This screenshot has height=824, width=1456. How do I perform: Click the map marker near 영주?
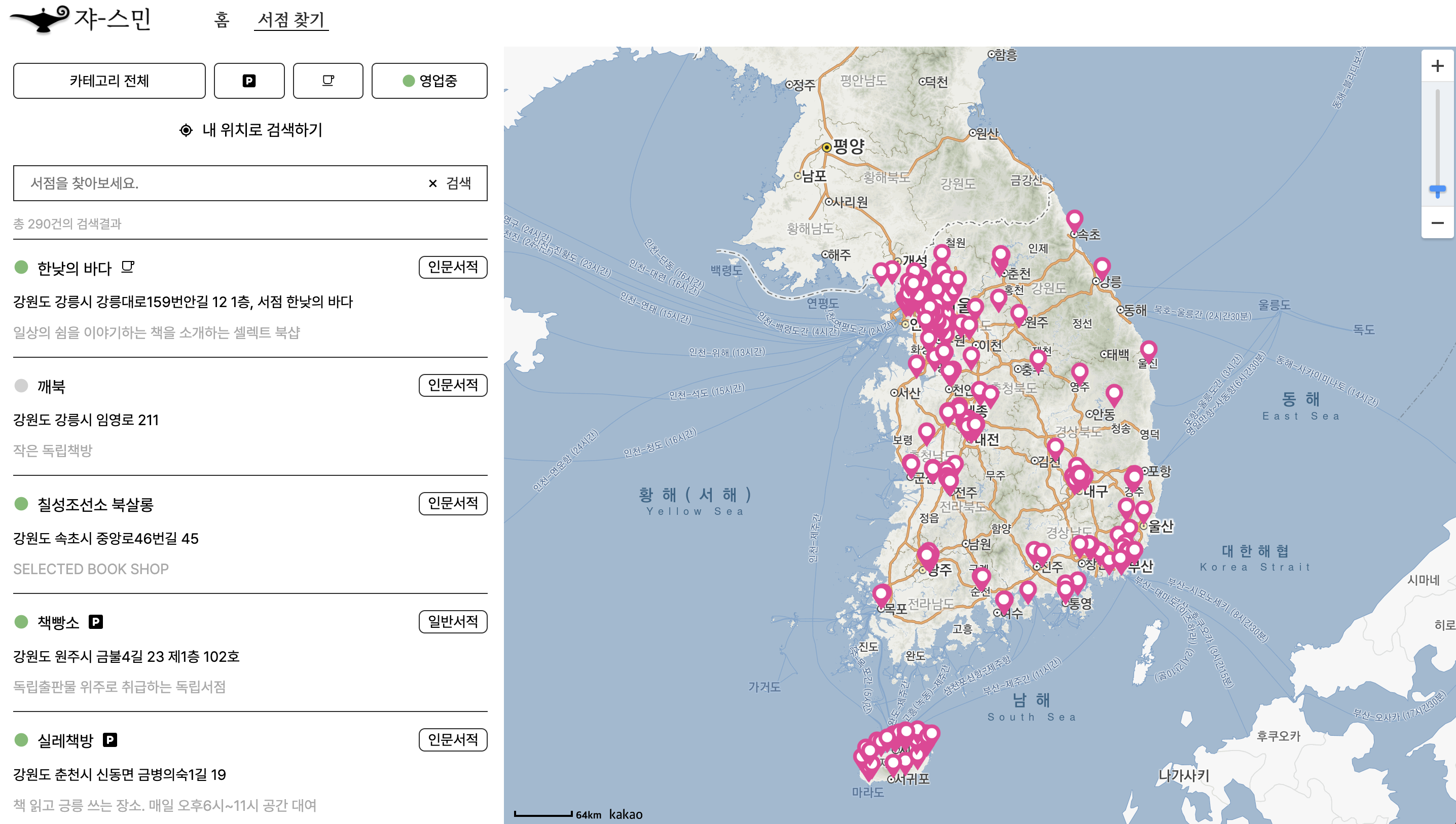[x=1079, y=374]
